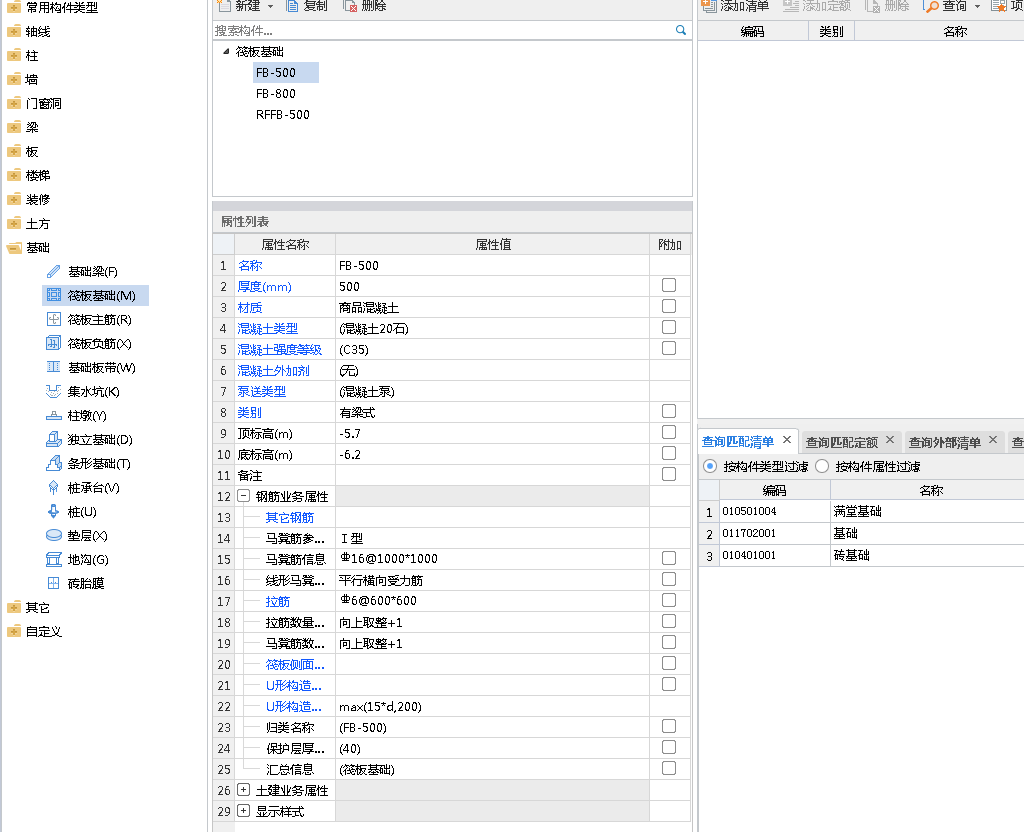Select the 桩承台(V) pile cap icon

tap(54, 488)
